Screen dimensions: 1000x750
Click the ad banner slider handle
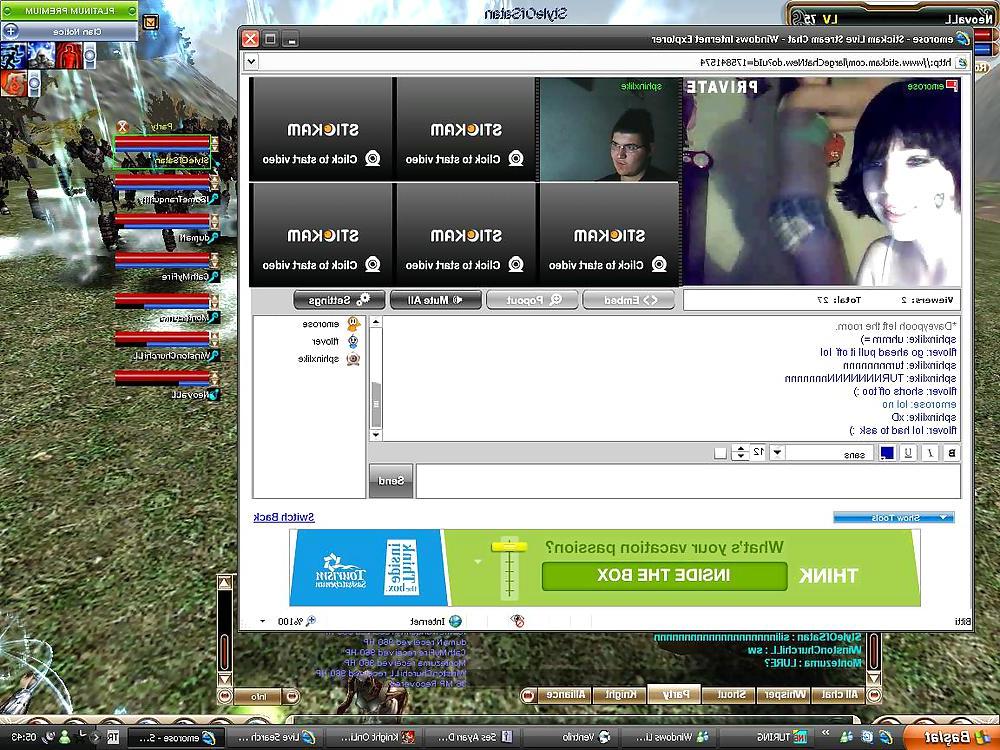[x=509, y=547]
